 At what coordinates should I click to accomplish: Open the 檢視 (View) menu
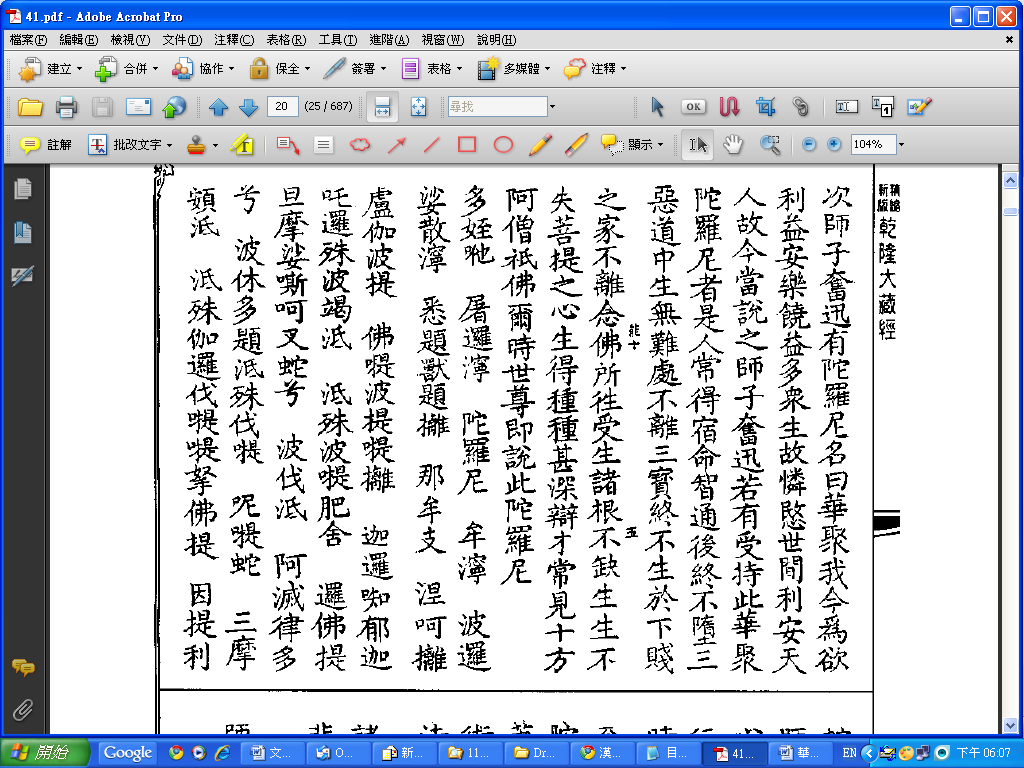(130, 40)
